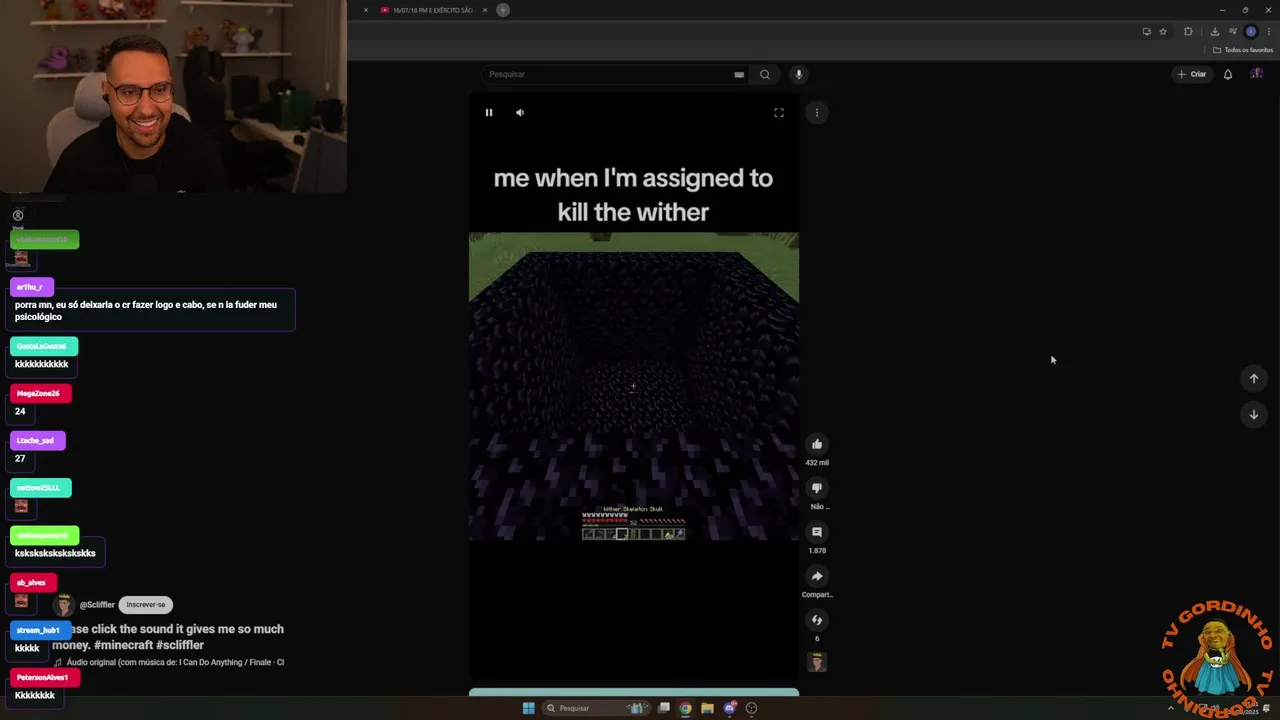Click the install app icon in address bar
The image size is (1280, 720).
pos(1146,31)
